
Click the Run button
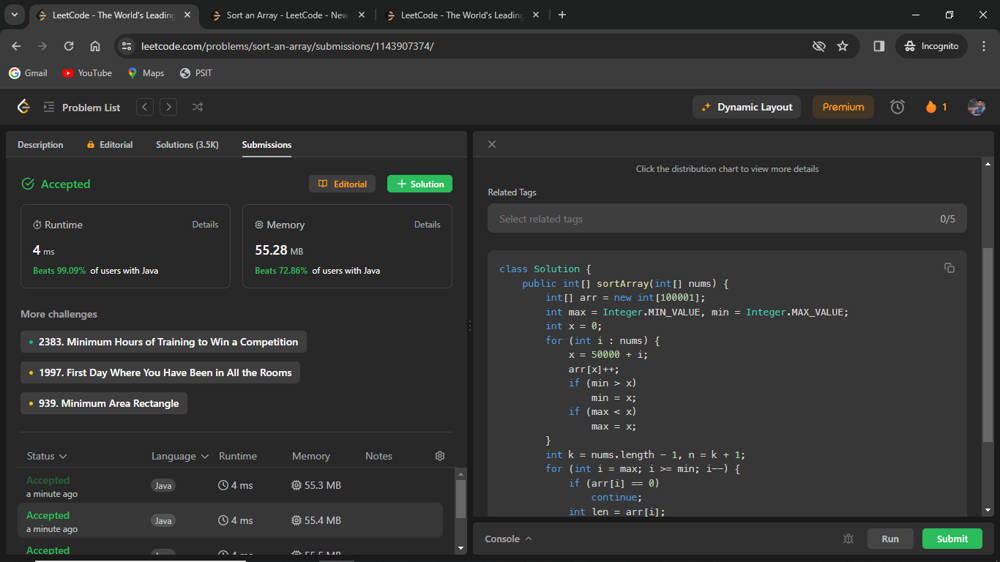(x=890, y=539)
